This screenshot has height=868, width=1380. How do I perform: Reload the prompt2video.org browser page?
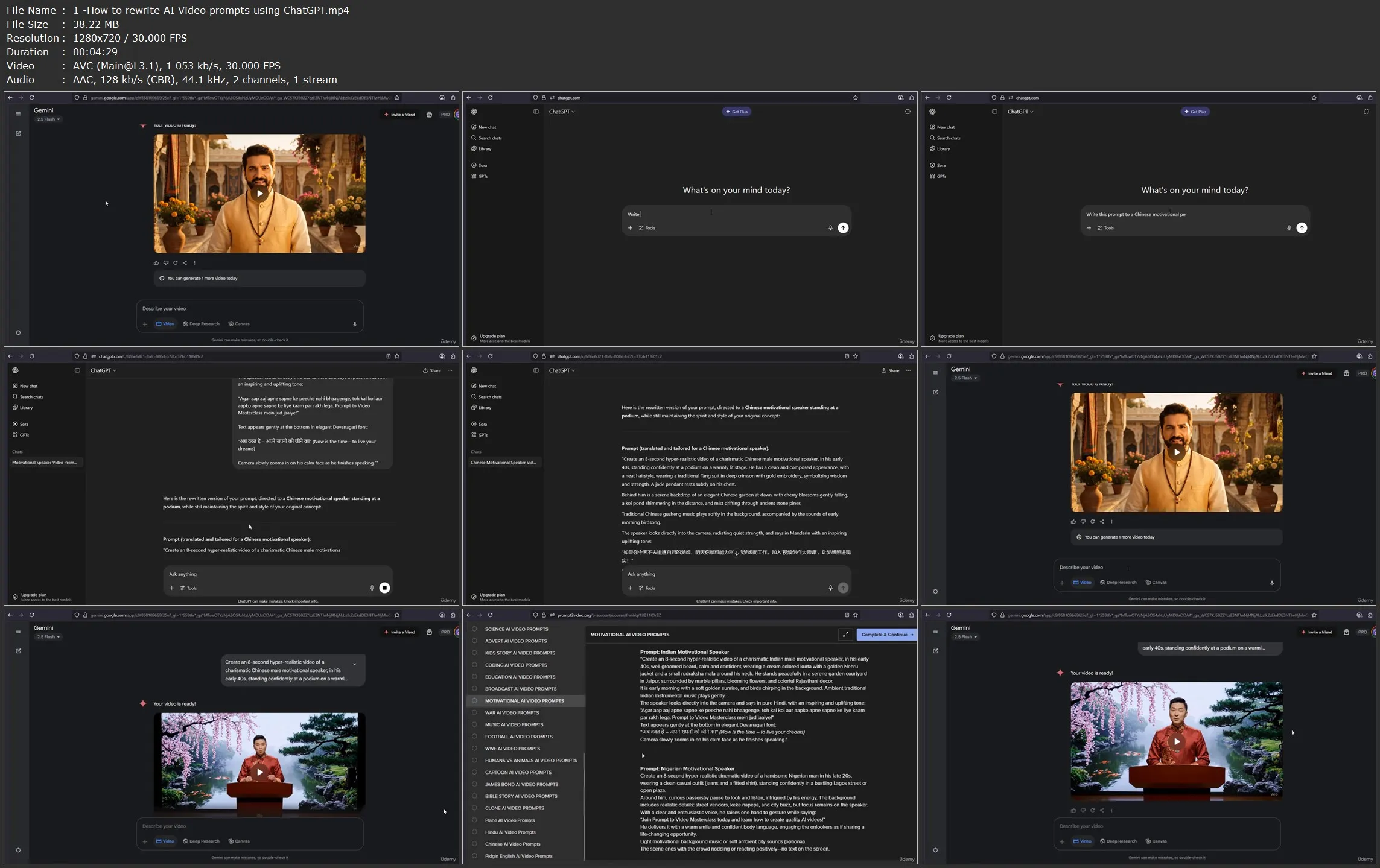[490, 615]
